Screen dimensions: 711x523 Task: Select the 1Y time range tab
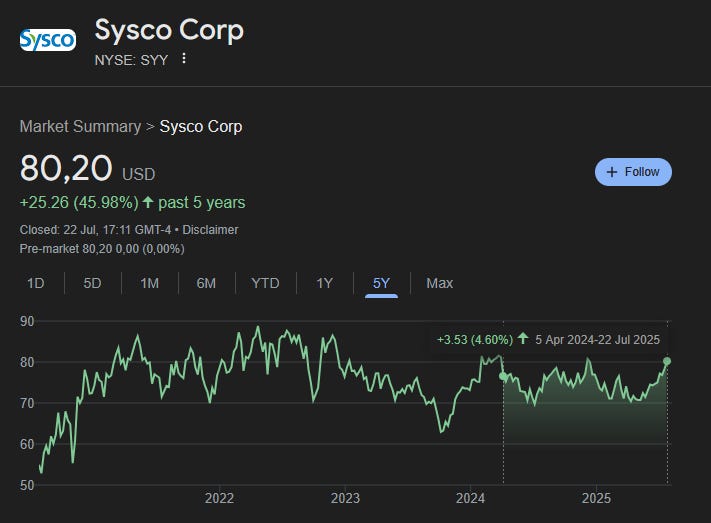pyautogui.click(x=324, y=283)
